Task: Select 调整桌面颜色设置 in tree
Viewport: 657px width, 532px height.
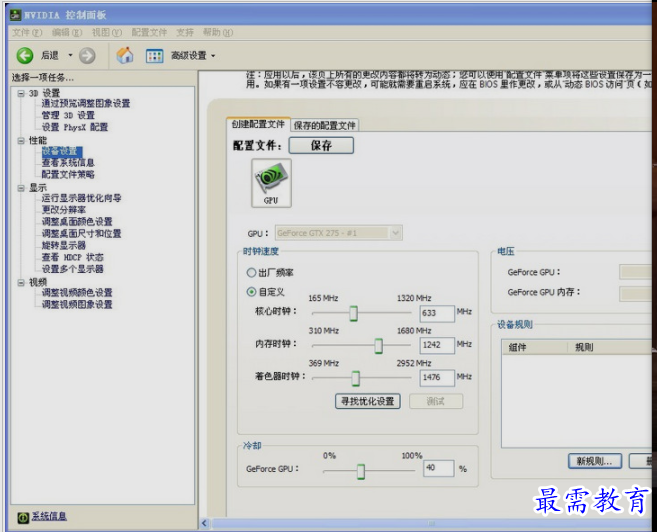Action: (77, 222)
